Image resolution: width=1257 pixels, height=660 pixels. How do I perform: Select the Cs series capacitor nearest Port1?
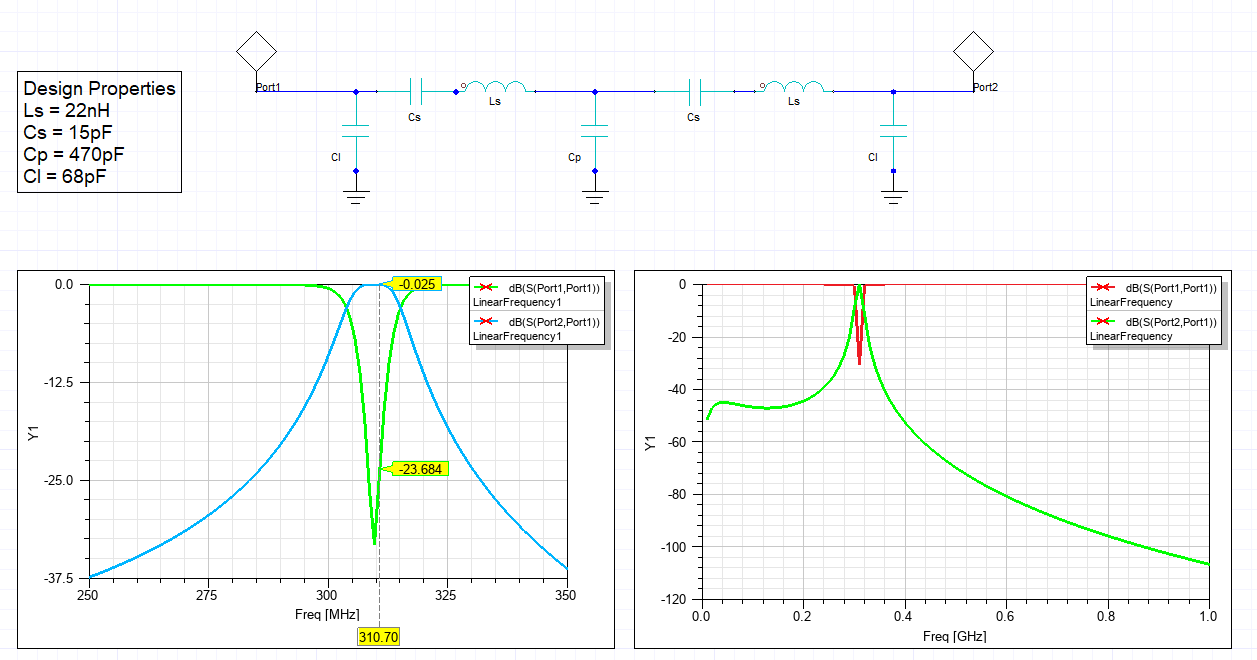(415, 92)
